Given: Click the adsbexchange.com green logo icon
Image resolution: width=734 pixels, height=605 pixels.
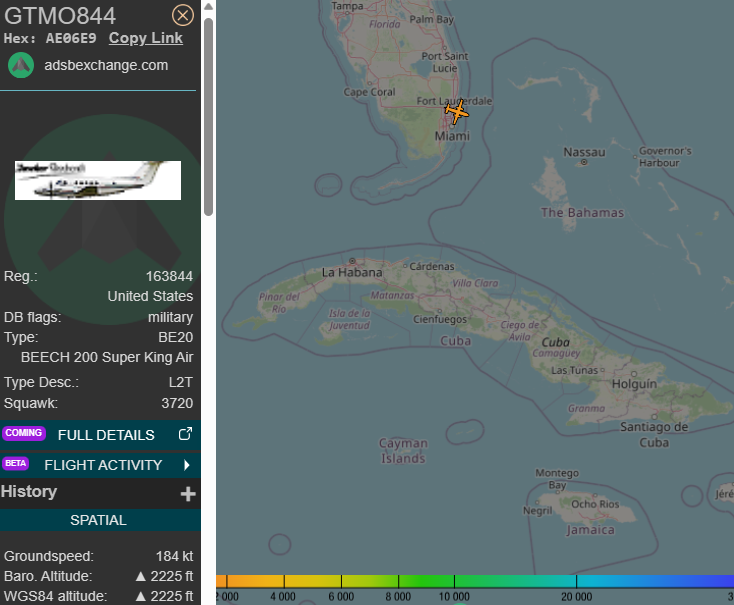Looking at the screenshot, I should click(x=21, y=65).
